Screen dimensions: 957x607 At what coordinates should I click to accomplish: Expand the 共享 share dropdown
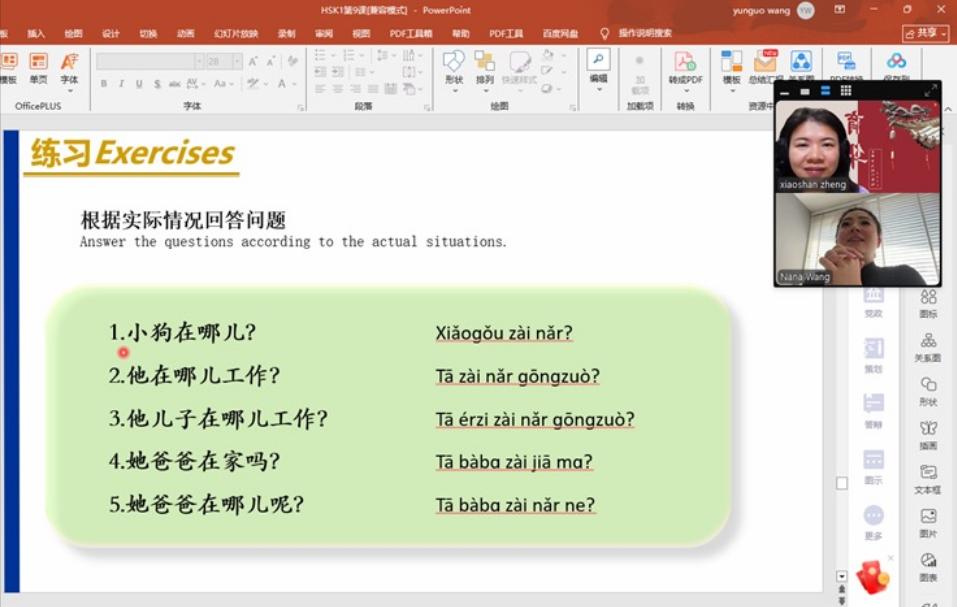944,34
